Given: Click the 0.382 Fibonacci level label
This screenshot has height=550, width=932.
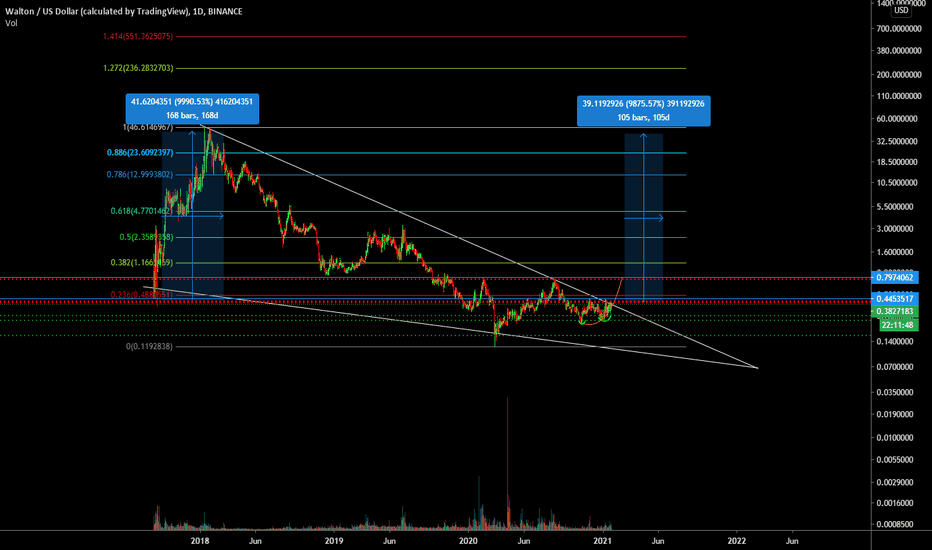Looking at the screenshot, I should point(141,262).
